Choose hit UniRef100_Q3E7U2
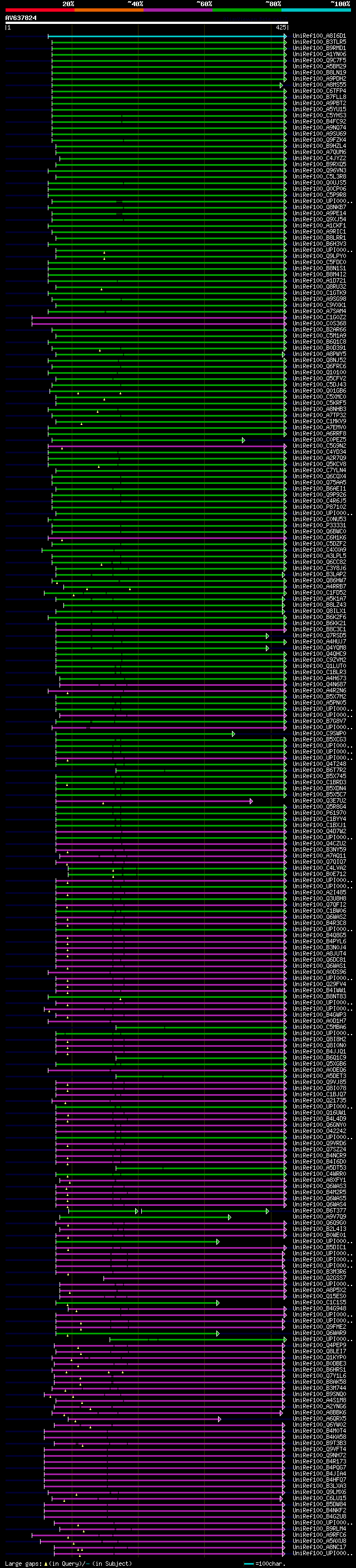 coord(319,801)
